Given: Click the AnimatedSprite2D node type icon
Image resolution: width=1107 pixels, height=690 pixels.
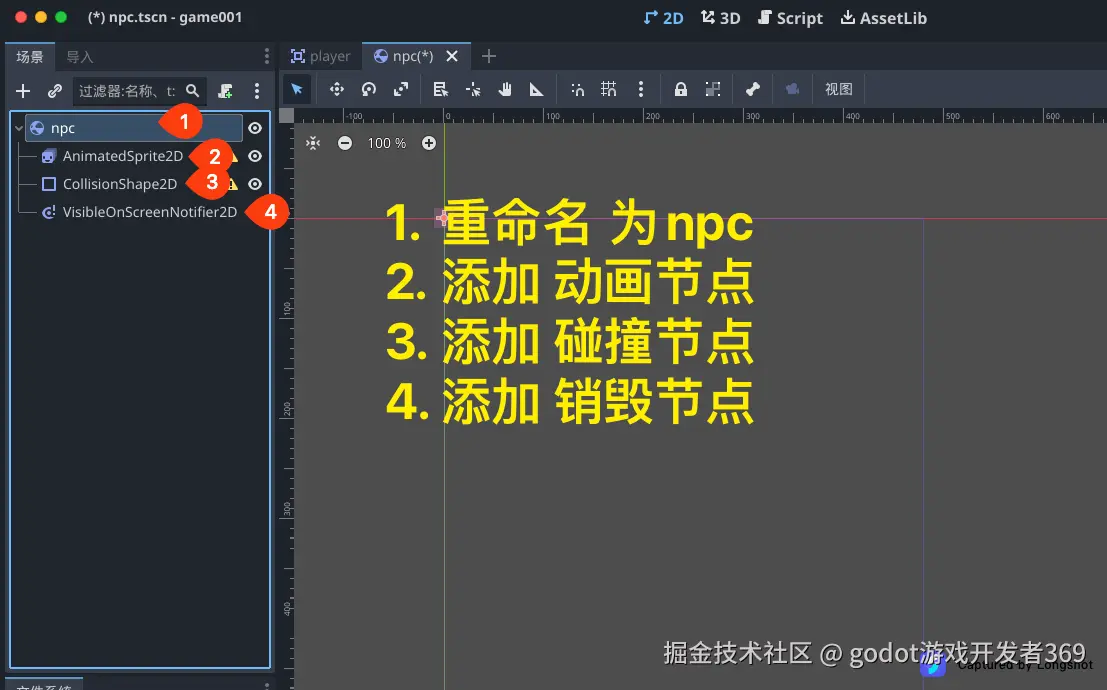Looking at the screenshot, I should coord(49,156).
